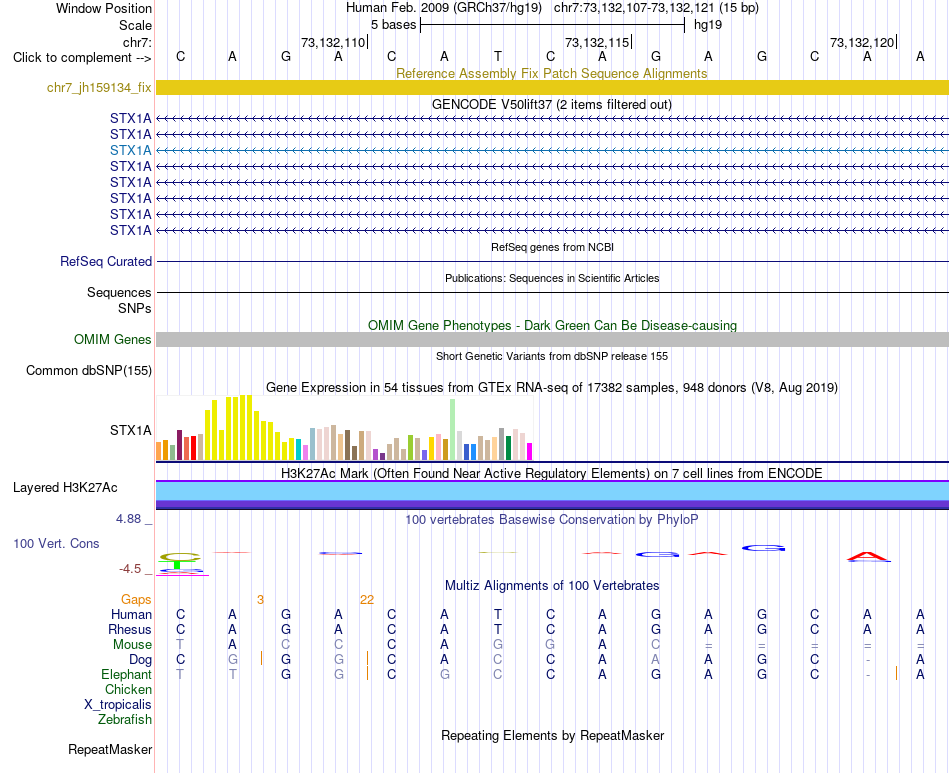Click the orange gap count '22'
This screenshot has width=950, height=773.
367,600
